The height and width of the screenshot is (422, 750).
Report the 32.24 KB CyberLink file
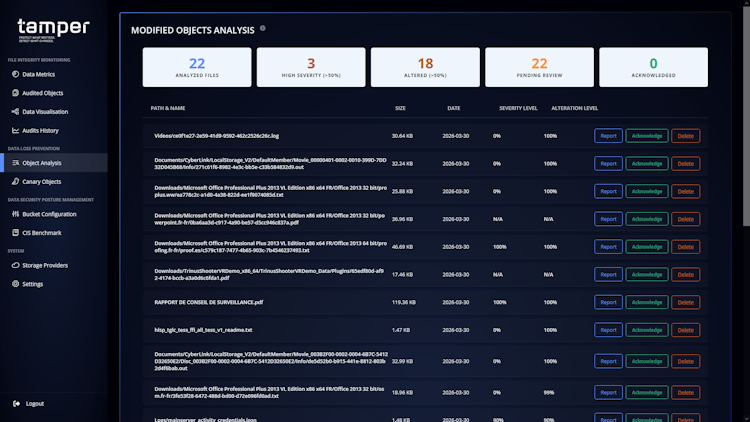608,164
